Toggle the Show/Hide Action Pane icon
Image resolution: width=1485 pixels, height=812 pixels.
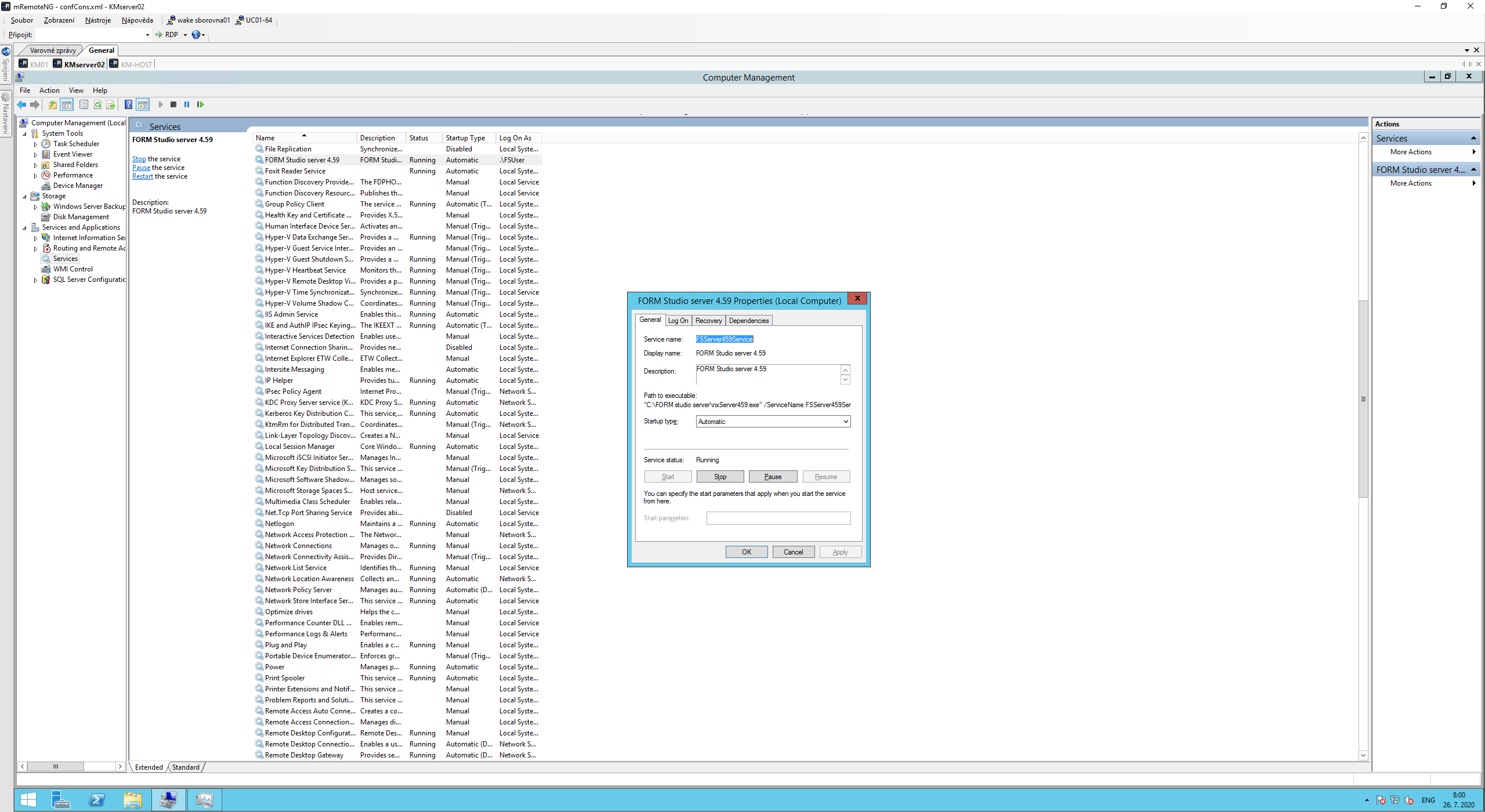pyautogui.click(x=143, y=105)
